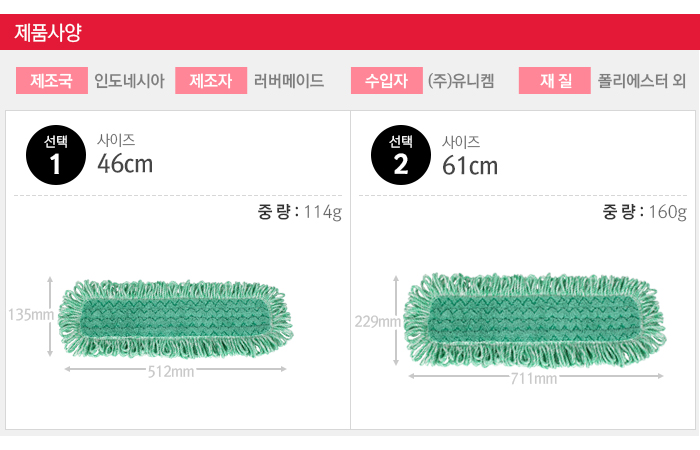Click the 재 질 pink label
700x450 pixels.
click(554, 80)
